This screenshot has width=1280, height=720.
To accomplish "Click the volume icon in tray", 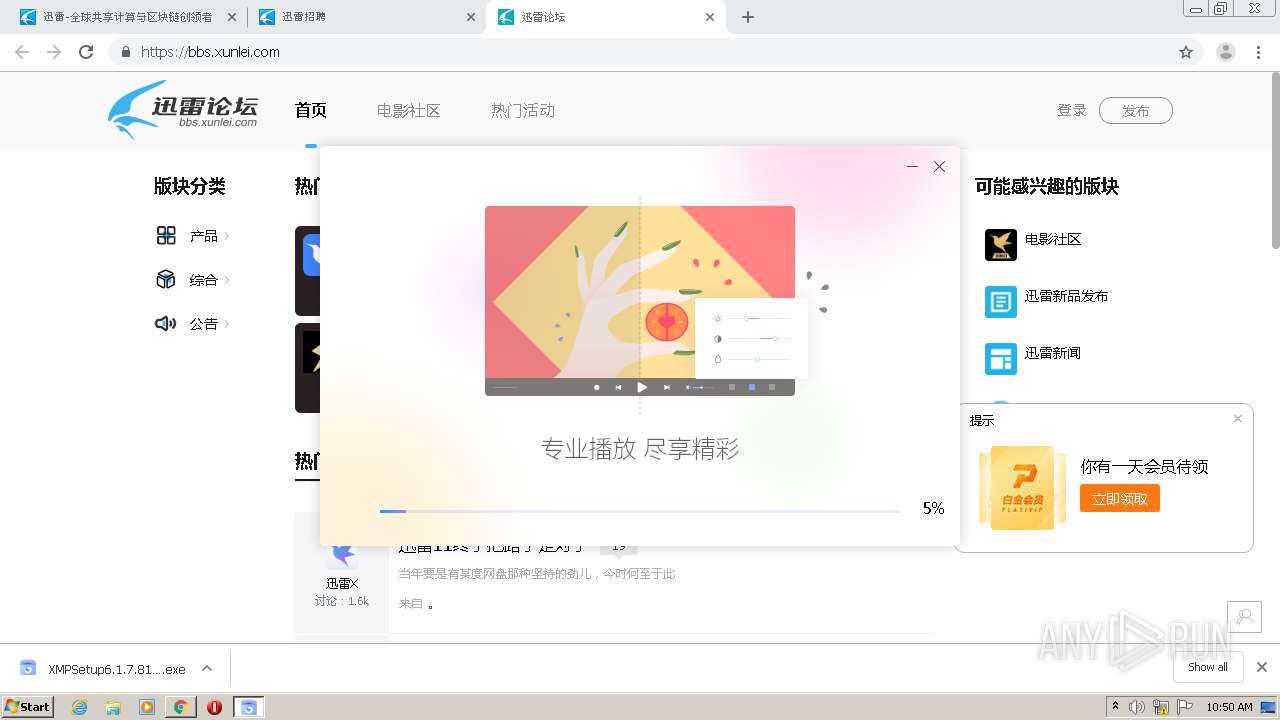I will tap(1137, 707).
